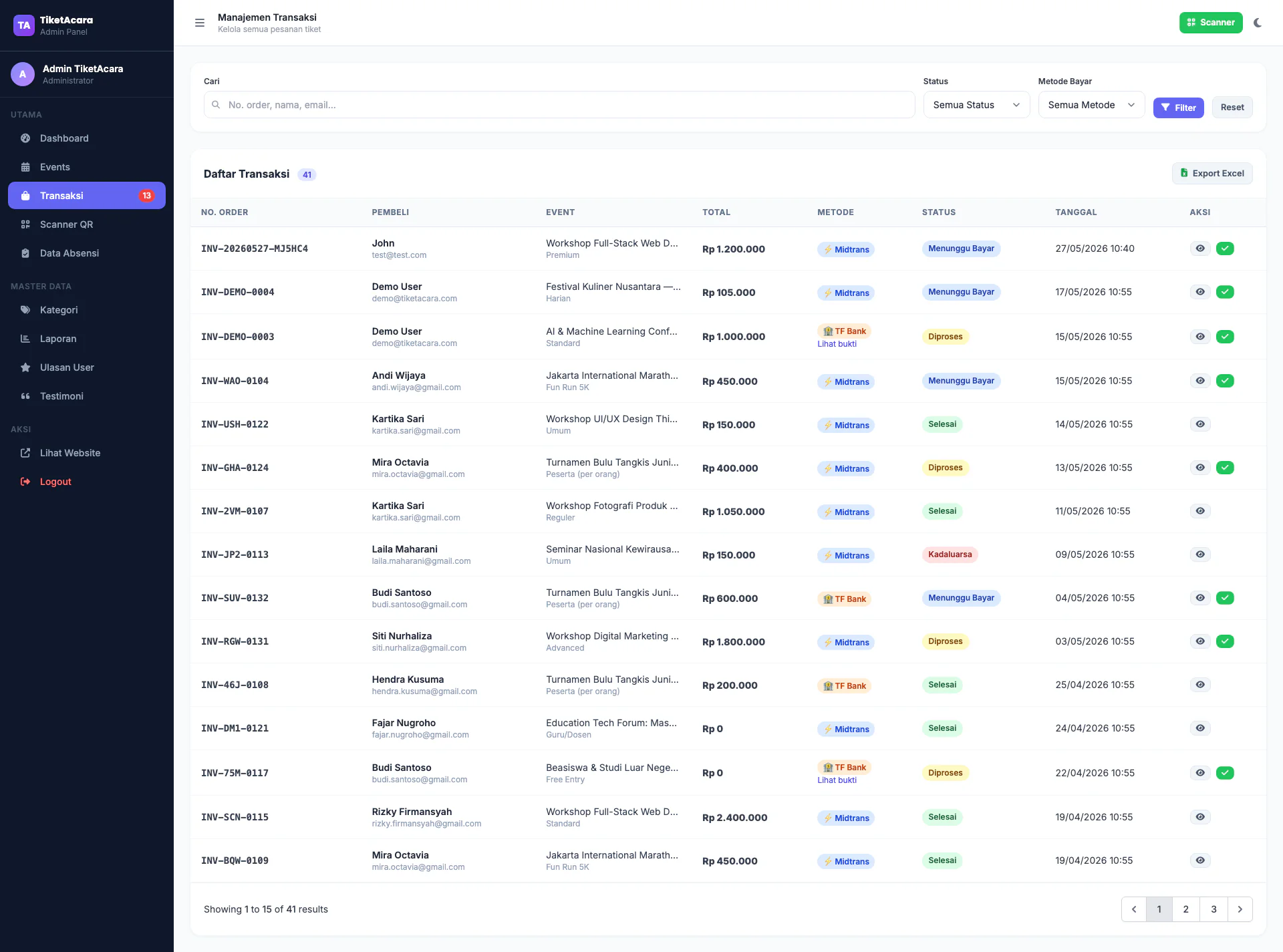
Task: View details of expired order INV-JP2-0113
Action: click(x=1200, y=554)
